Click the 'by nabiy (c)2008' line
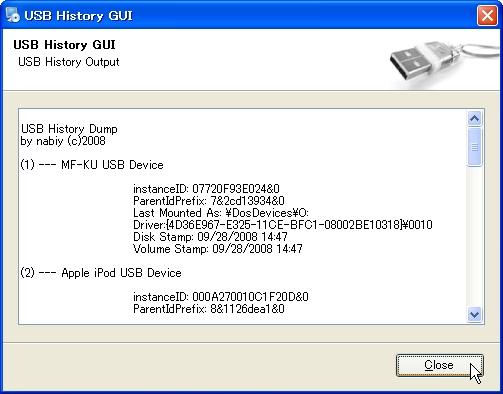The width and height of the screenshot is (503, 394). tap(63, 141)
